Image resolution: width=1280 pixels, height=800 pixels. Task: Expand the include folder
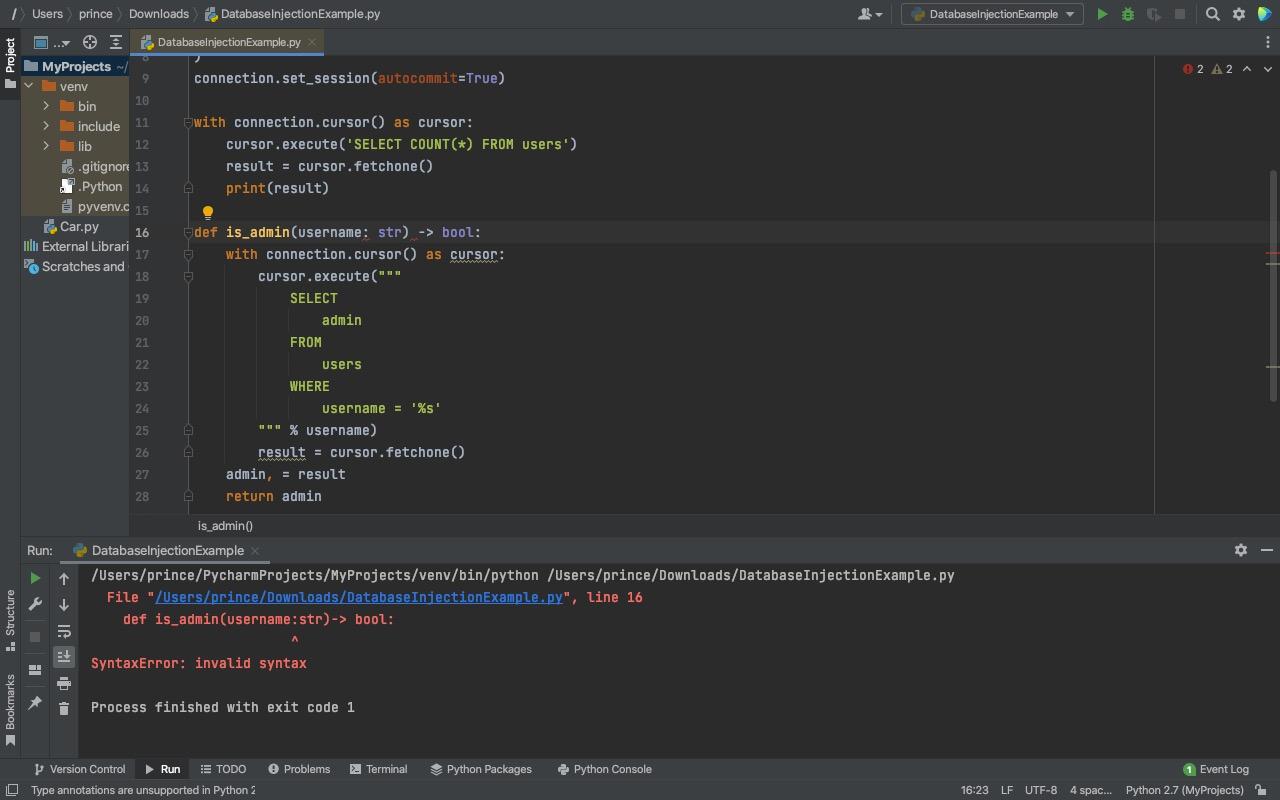coord(46,126)
